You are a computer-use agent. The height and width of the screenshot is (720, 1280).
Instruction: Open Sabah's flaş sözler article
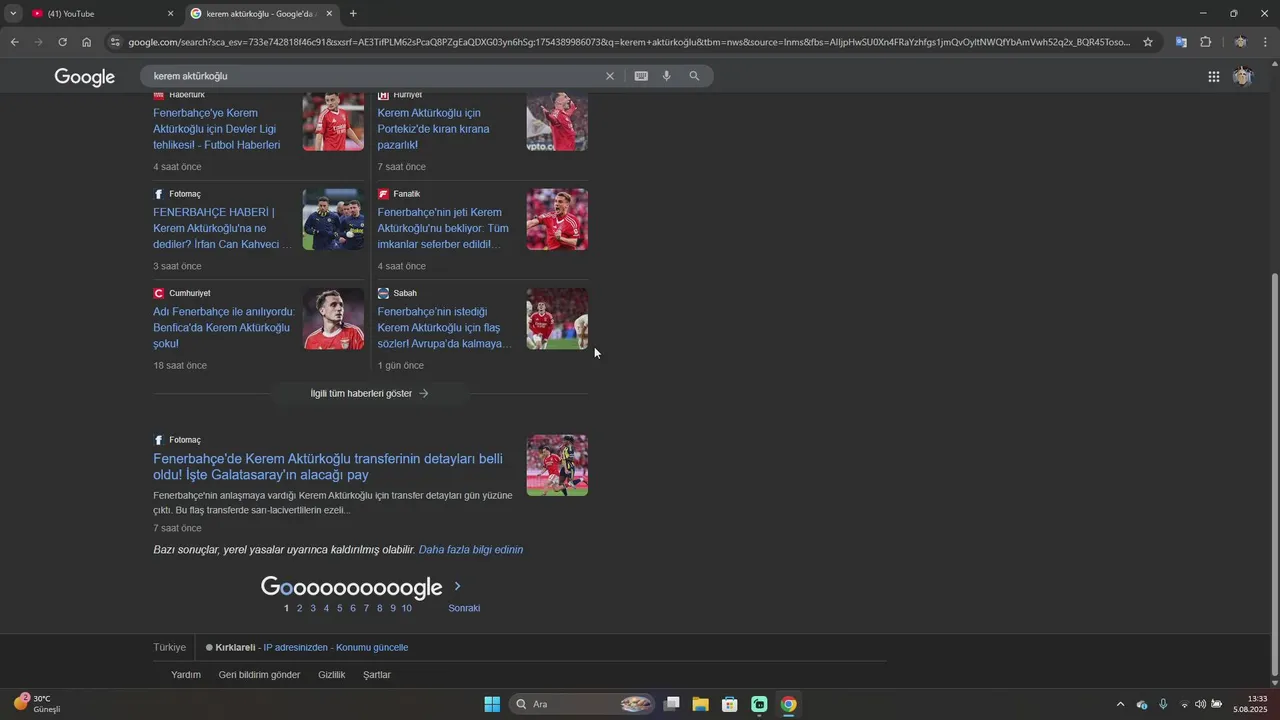[x=444, y=327]
